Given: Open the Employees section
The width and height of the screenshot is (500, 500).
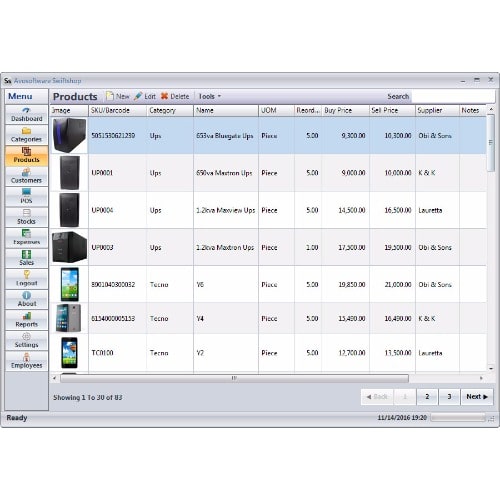Looking at the screenshot, I should [x=27, y=361].
